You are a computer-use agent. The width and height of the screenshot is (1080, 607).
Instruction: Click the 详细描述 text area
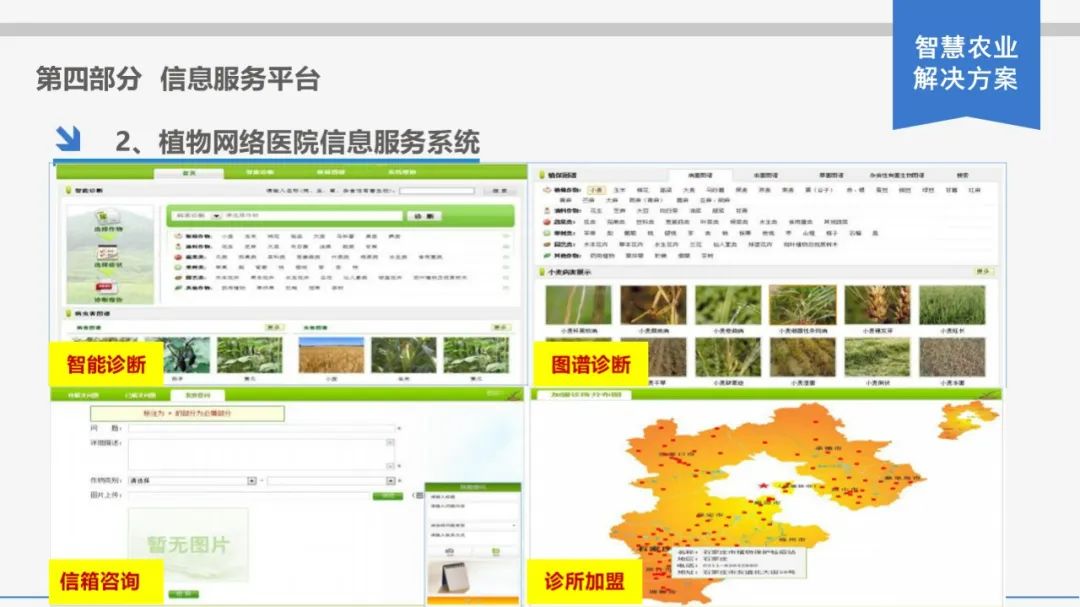262,454
